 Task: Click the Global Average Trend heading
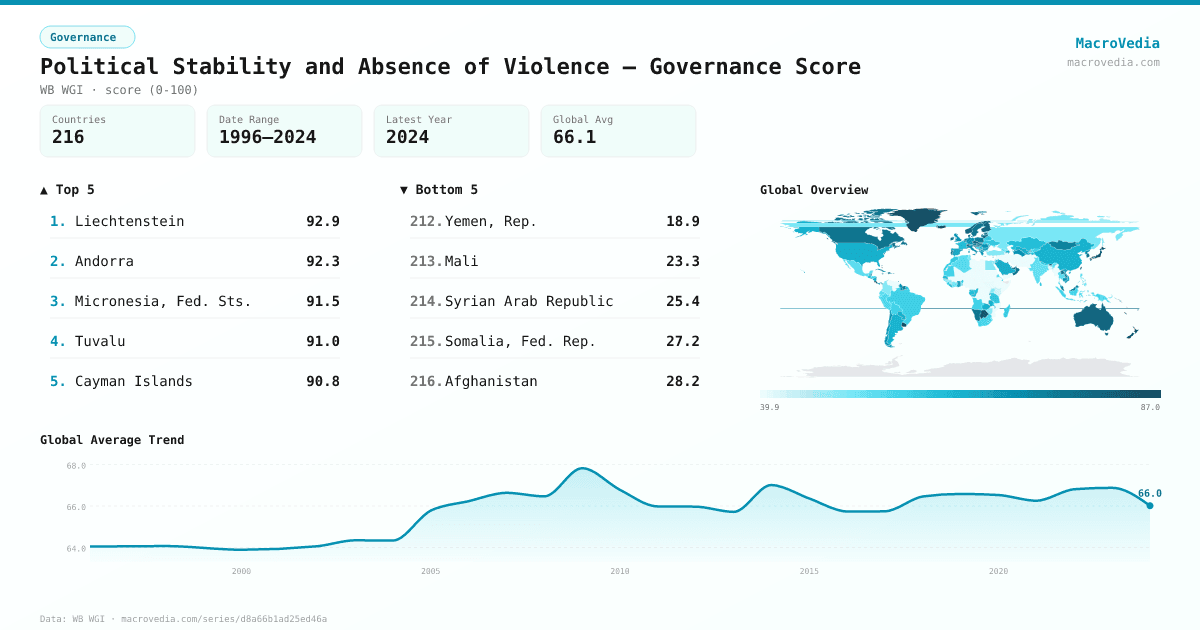point(112,439)
